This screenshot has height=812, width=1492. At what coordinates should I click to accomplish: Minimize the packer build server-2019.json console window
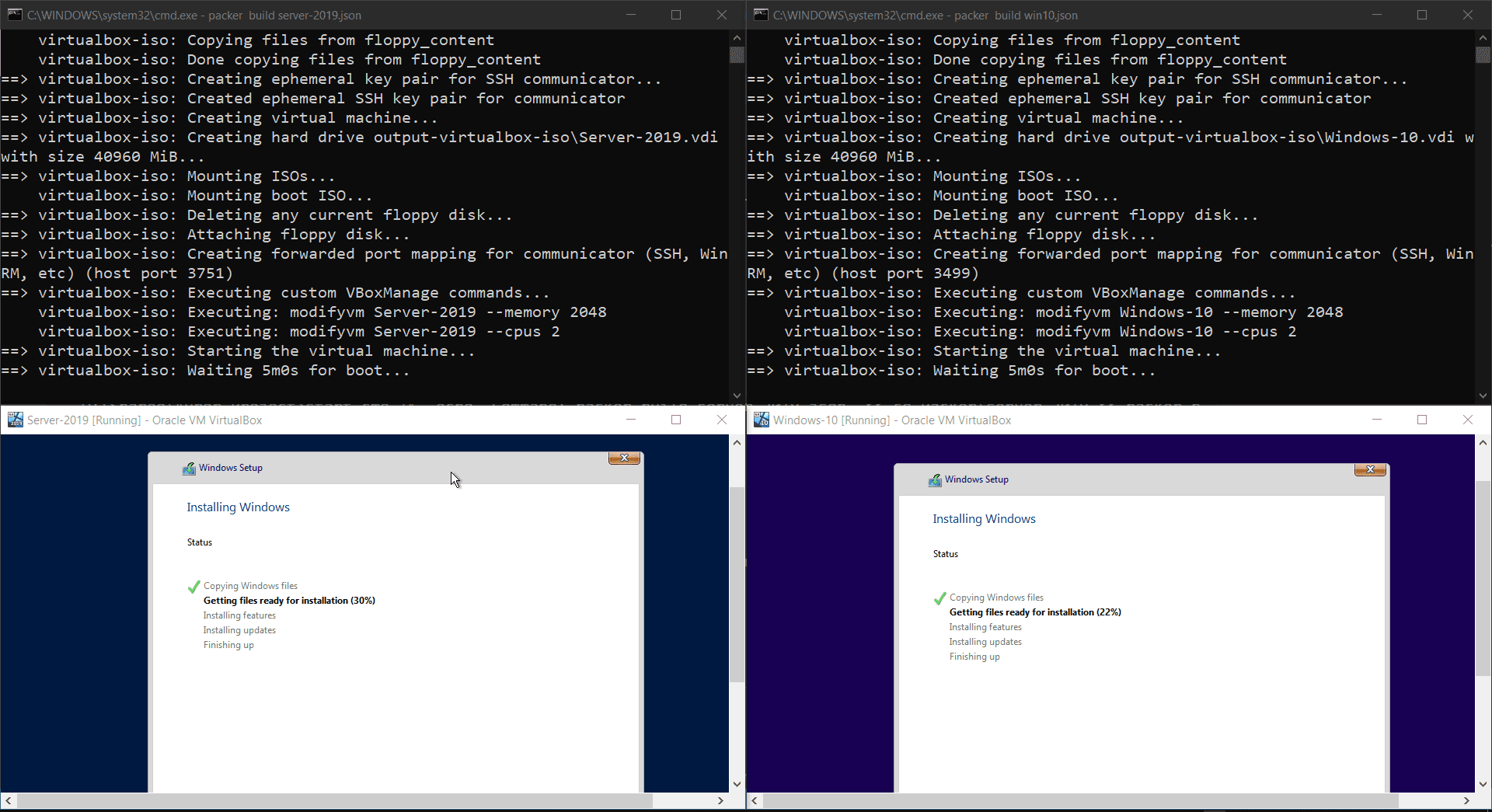tap(631, 15)
